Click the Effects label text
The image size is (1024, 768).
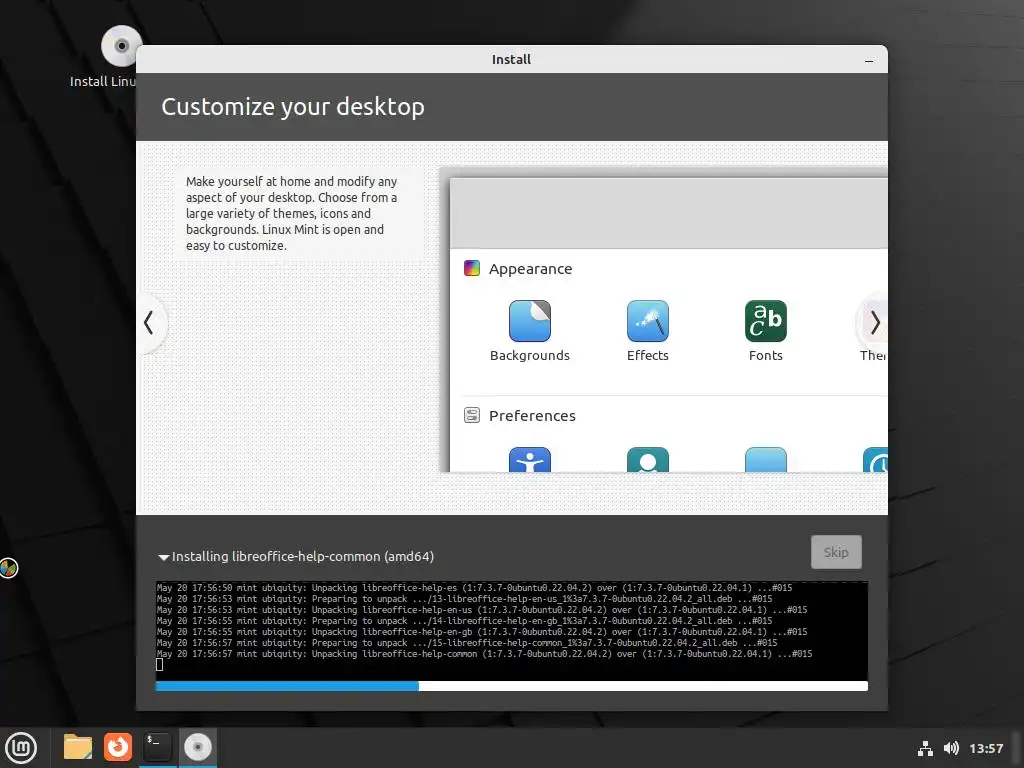648,355
